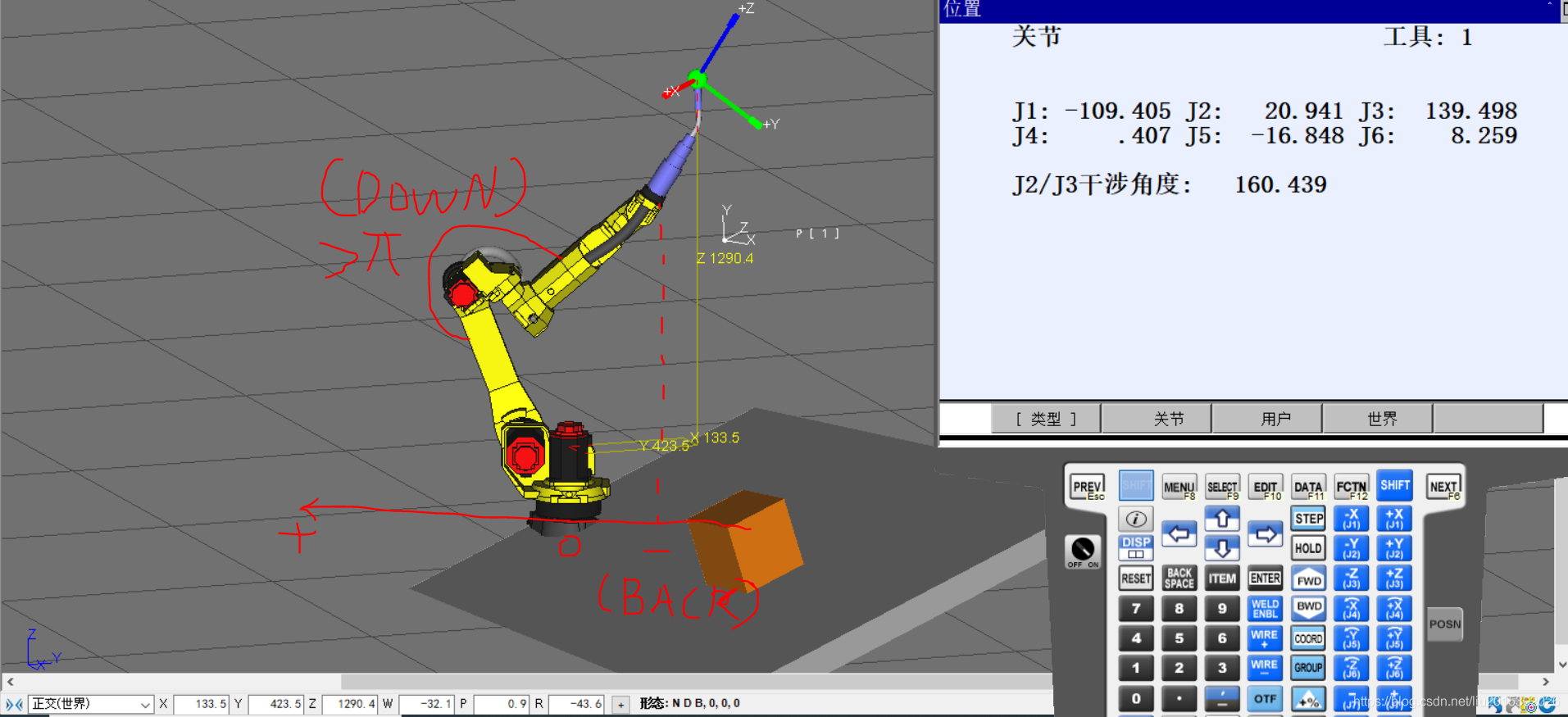Click the decimal point key
1568x717 pixels.
tap(1179, 698)
